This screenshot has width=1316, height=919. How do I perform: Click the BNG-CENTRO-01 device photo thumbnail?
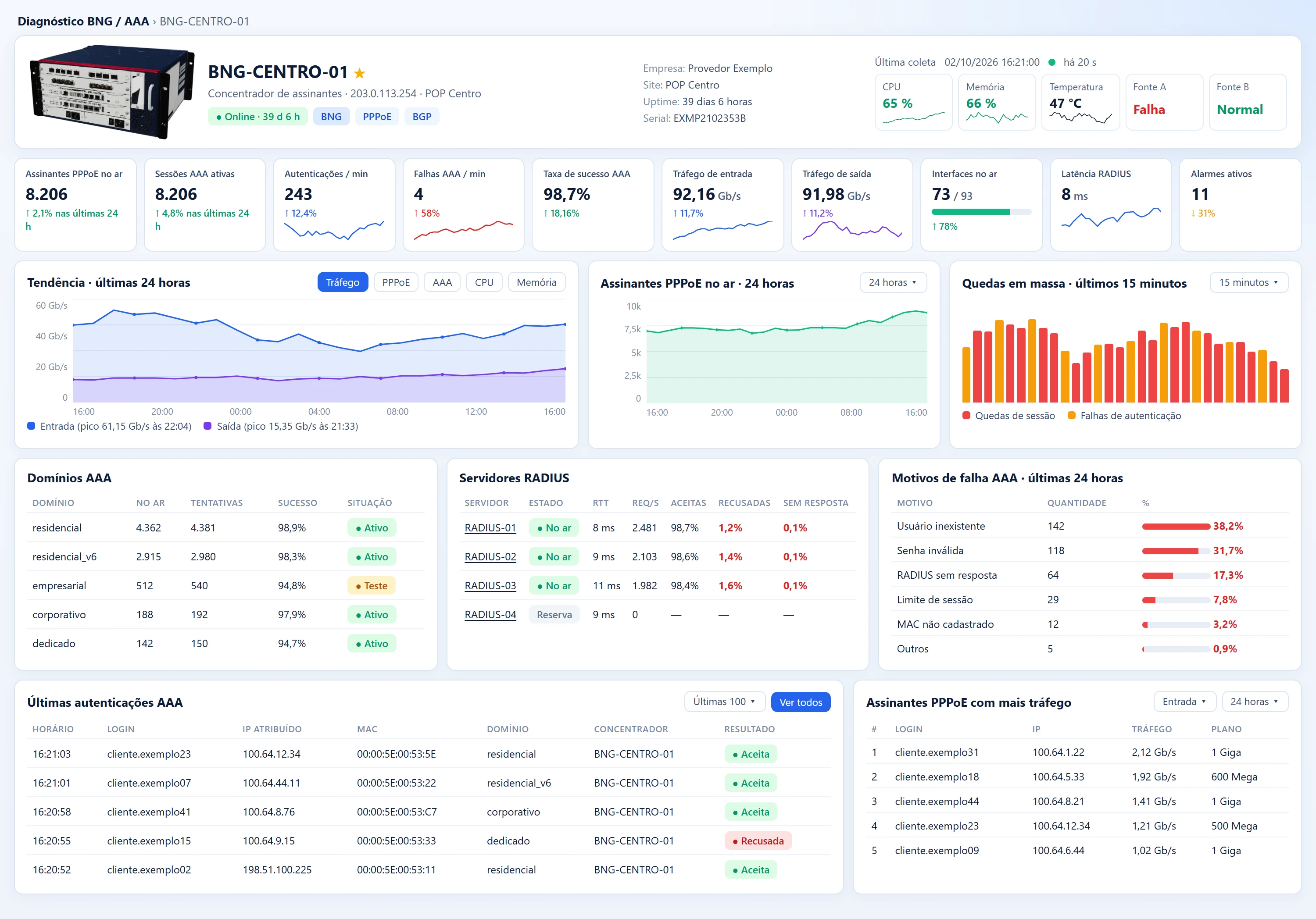(x=112, y=92)
